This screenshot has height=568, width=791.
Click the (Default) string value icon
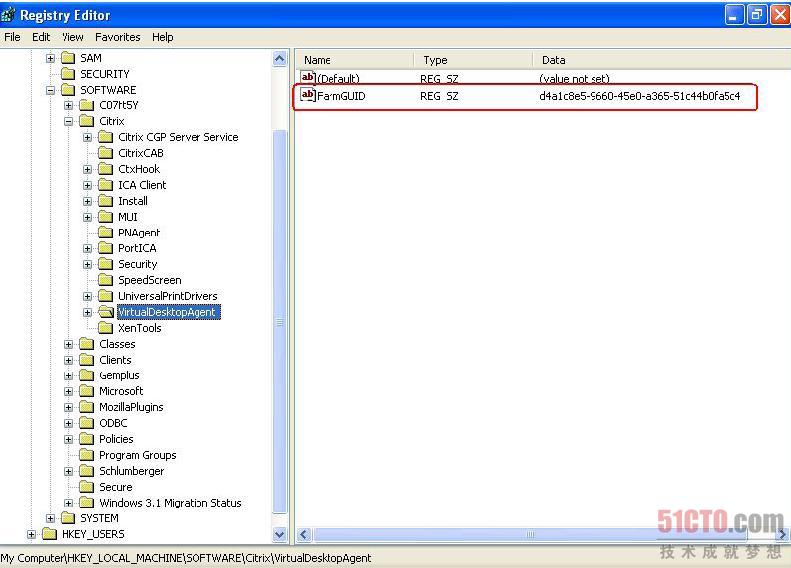click(x=308, y=77)
